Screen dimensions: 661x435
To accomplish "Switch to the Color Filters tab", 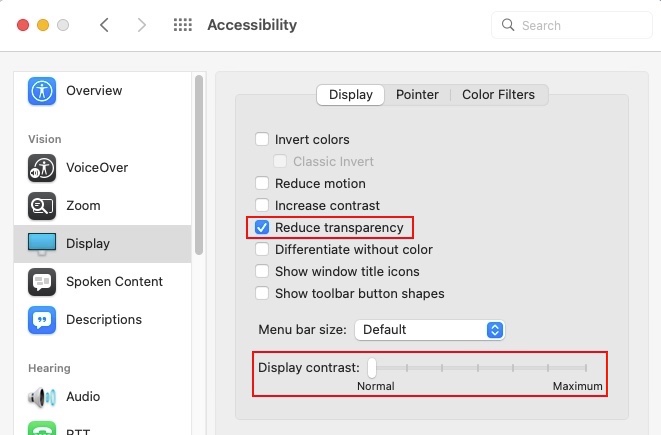I will pos(498,95).
